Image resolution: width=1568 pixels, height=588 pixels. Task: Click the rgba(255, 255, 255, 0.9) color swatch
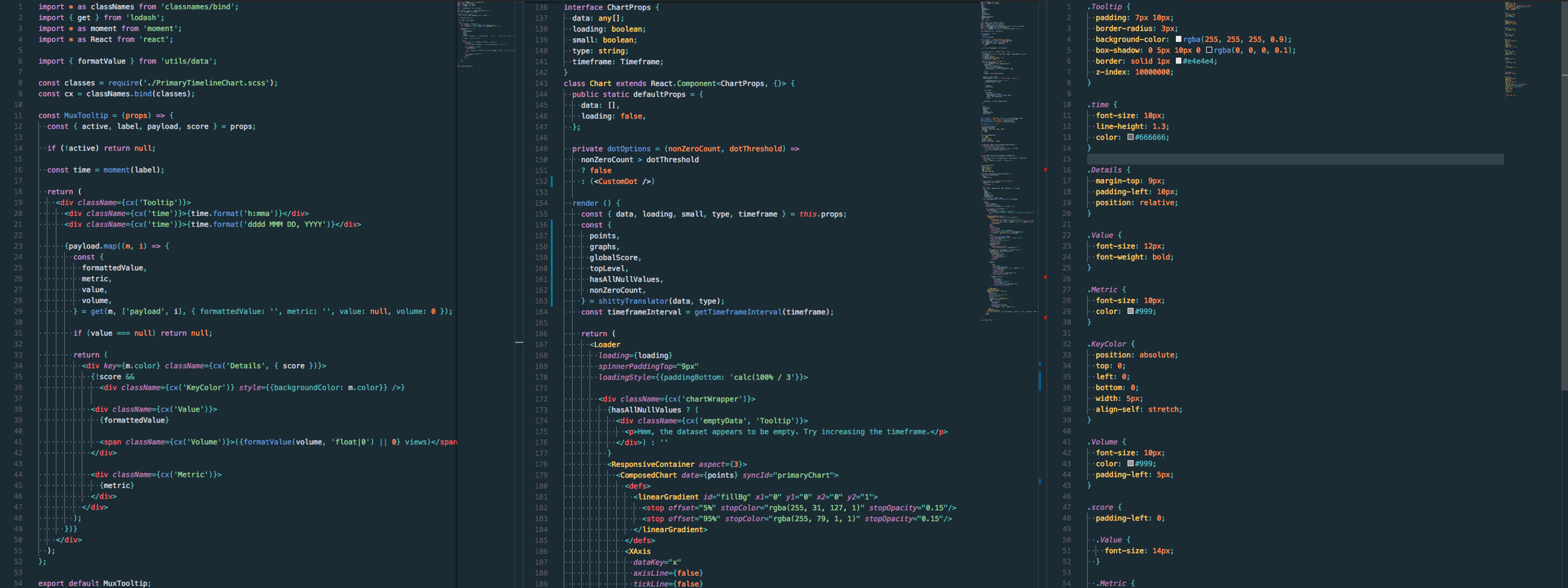[1178, 40]
